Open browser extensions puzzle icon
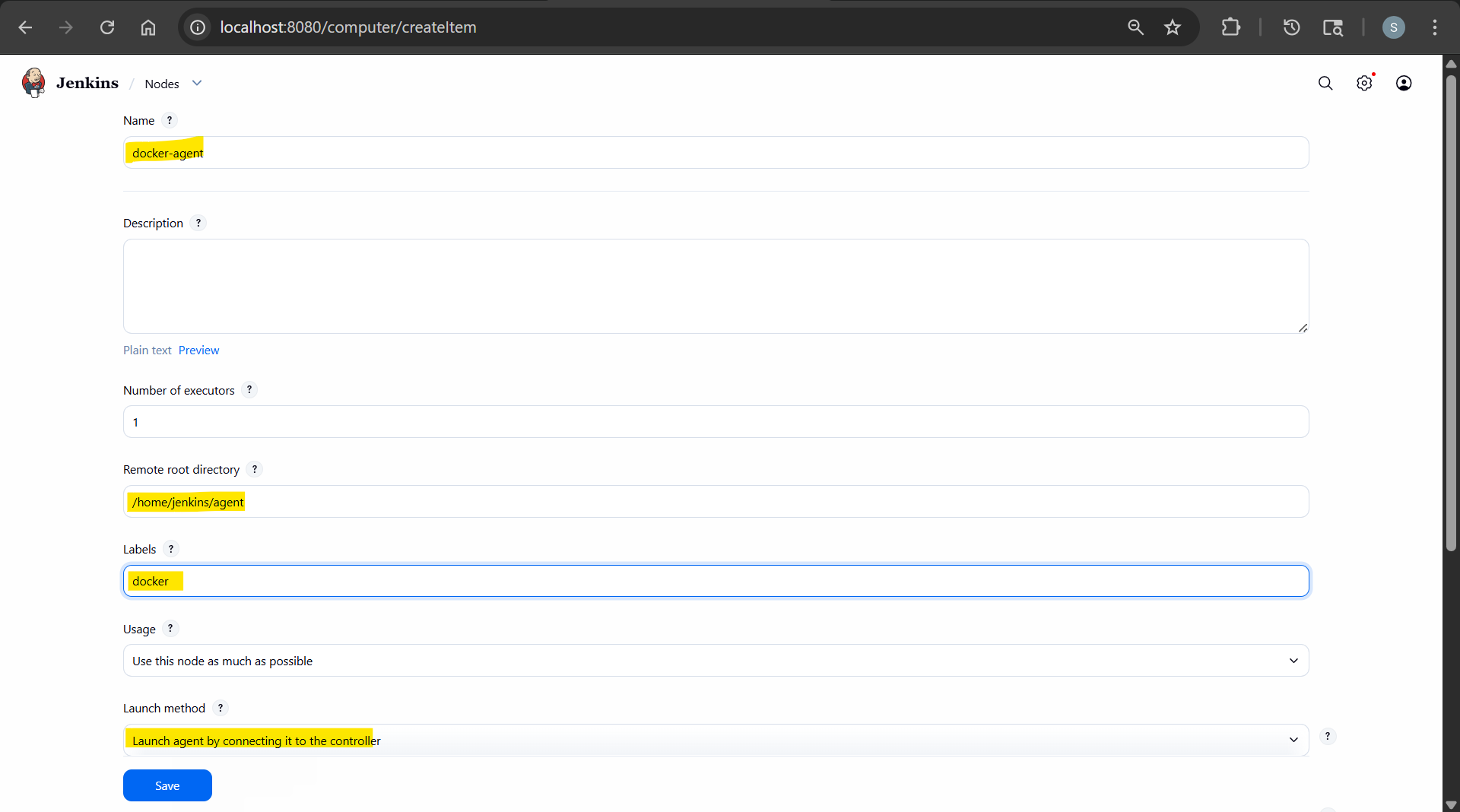The width and height of the screenshot is (1460, 812). click(1230, 27)
